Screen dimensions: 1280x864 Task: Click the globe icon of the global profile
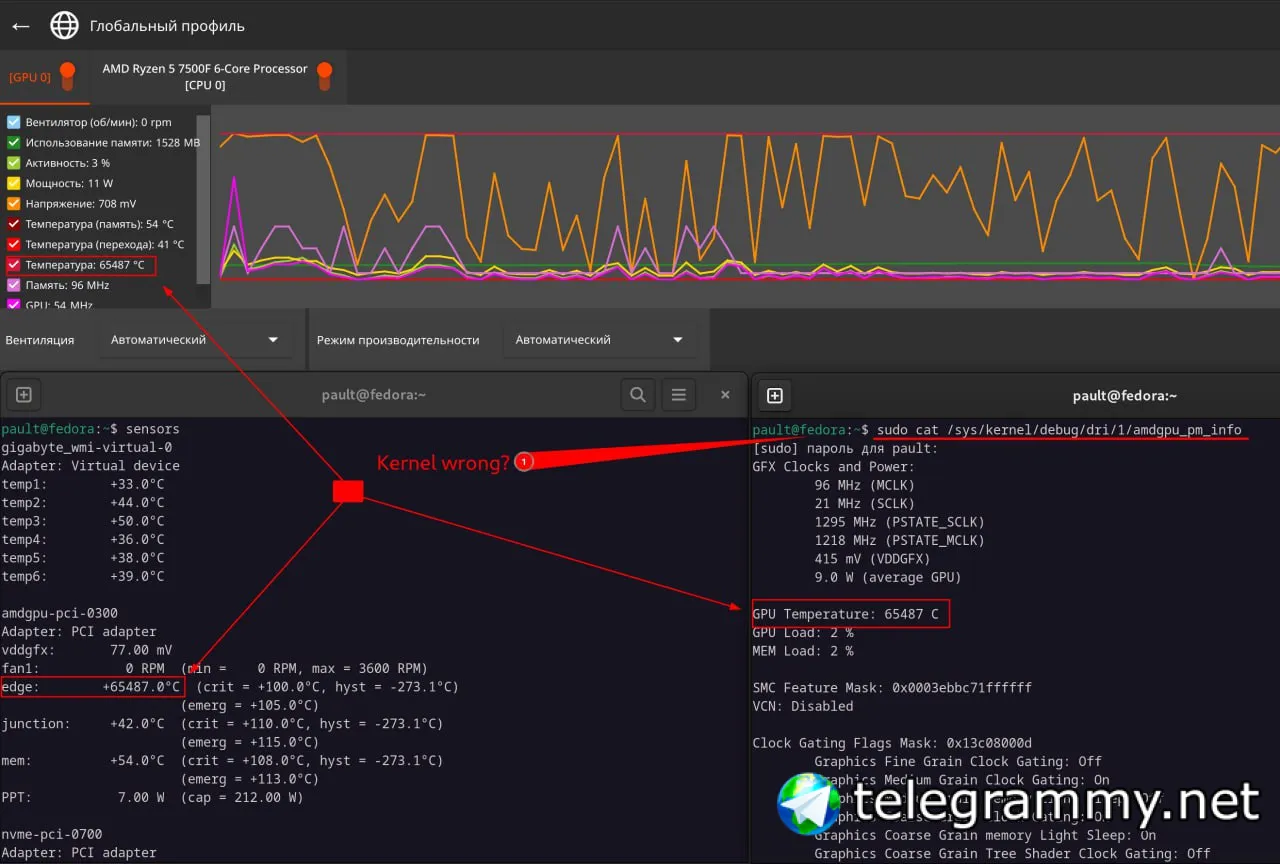click(64, 26)
